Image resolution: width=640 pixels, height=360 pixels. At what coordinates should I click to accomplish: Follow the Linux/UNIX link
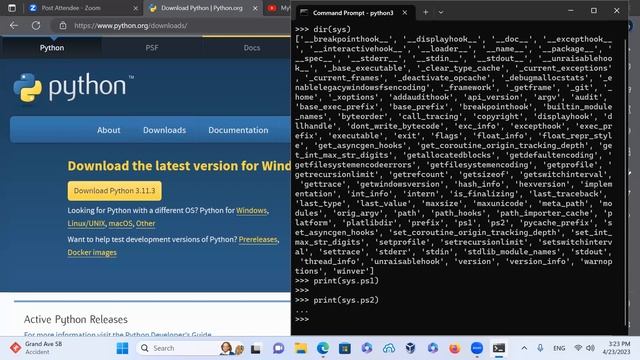(x=86, y=224)
